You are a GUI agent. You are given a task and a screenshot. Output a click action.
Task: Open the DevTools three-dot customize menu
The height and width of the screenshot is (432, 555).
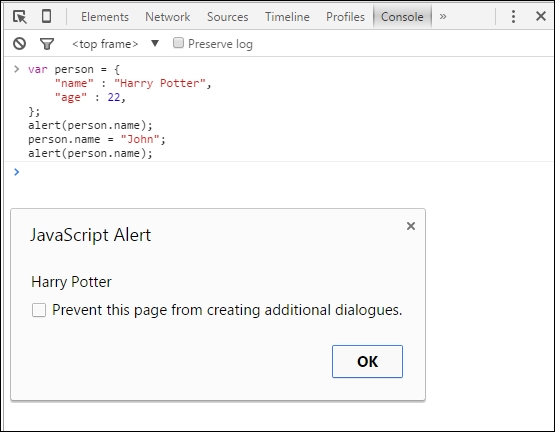[513, 17]
